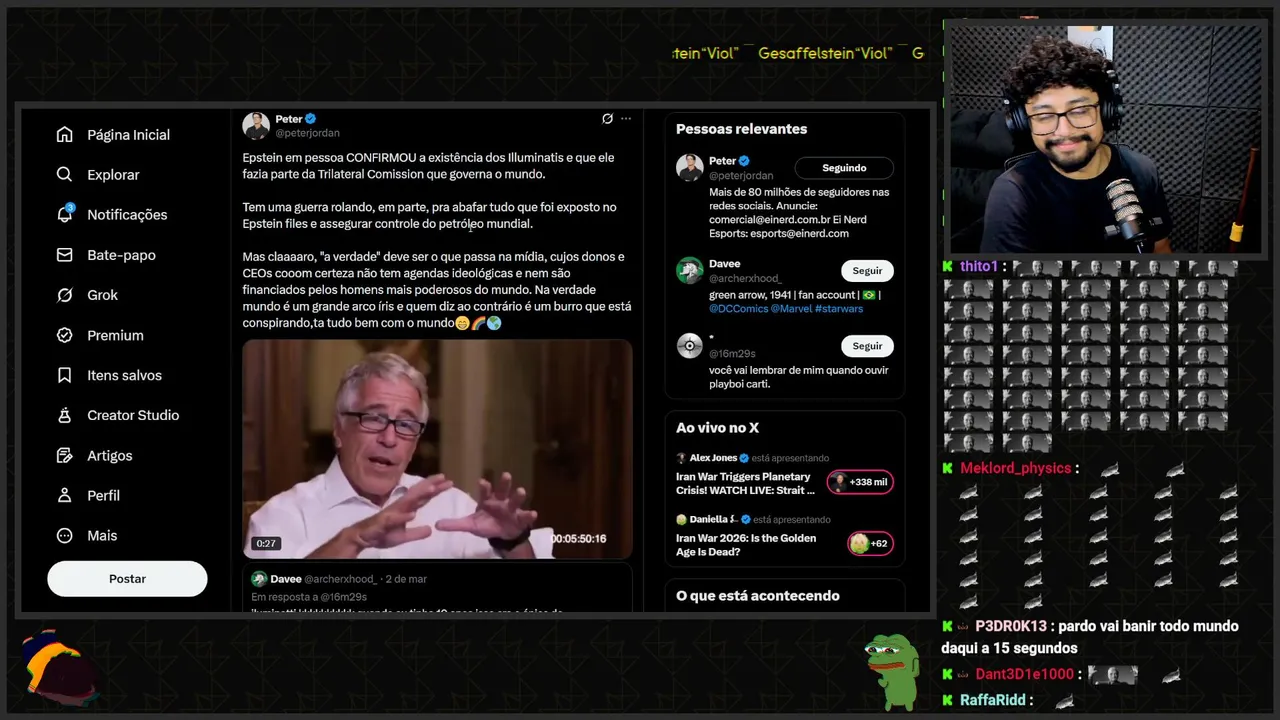The height and width of the screenshot is (720, 1280).
Task: Click the Alex Jones small avatar
Action: pos(681,458)
